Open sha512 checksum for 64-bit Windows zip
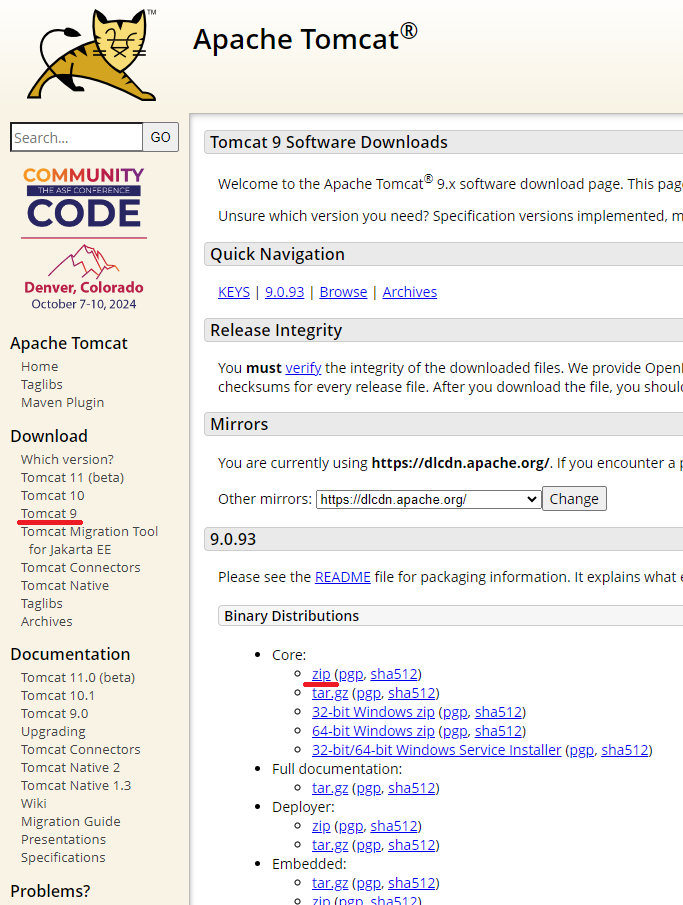The height and width of the screenshot is (905, 683). click(x=498, y=731)
